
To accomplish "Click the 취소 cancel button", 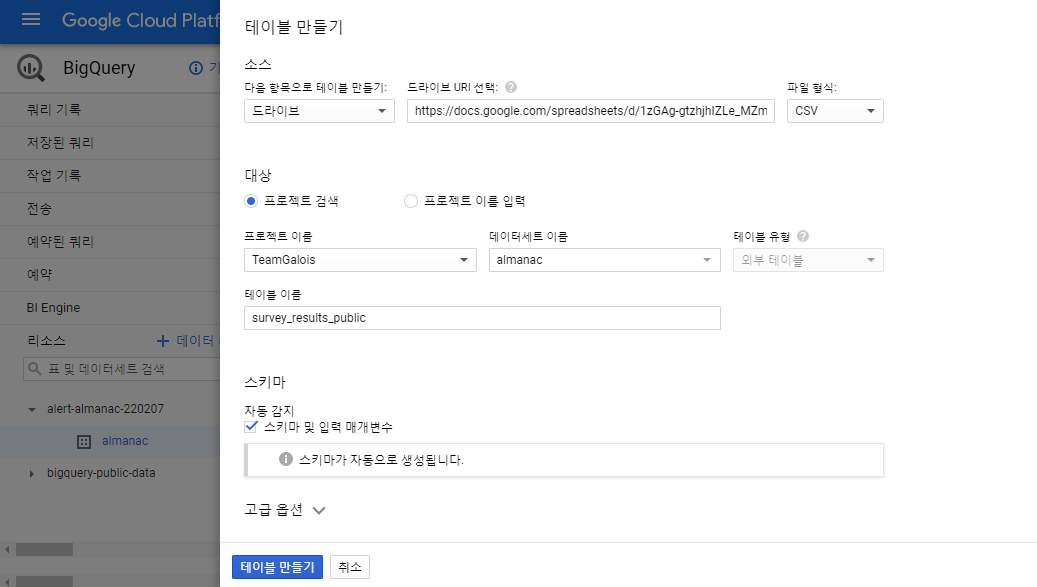I will point(350,567).
